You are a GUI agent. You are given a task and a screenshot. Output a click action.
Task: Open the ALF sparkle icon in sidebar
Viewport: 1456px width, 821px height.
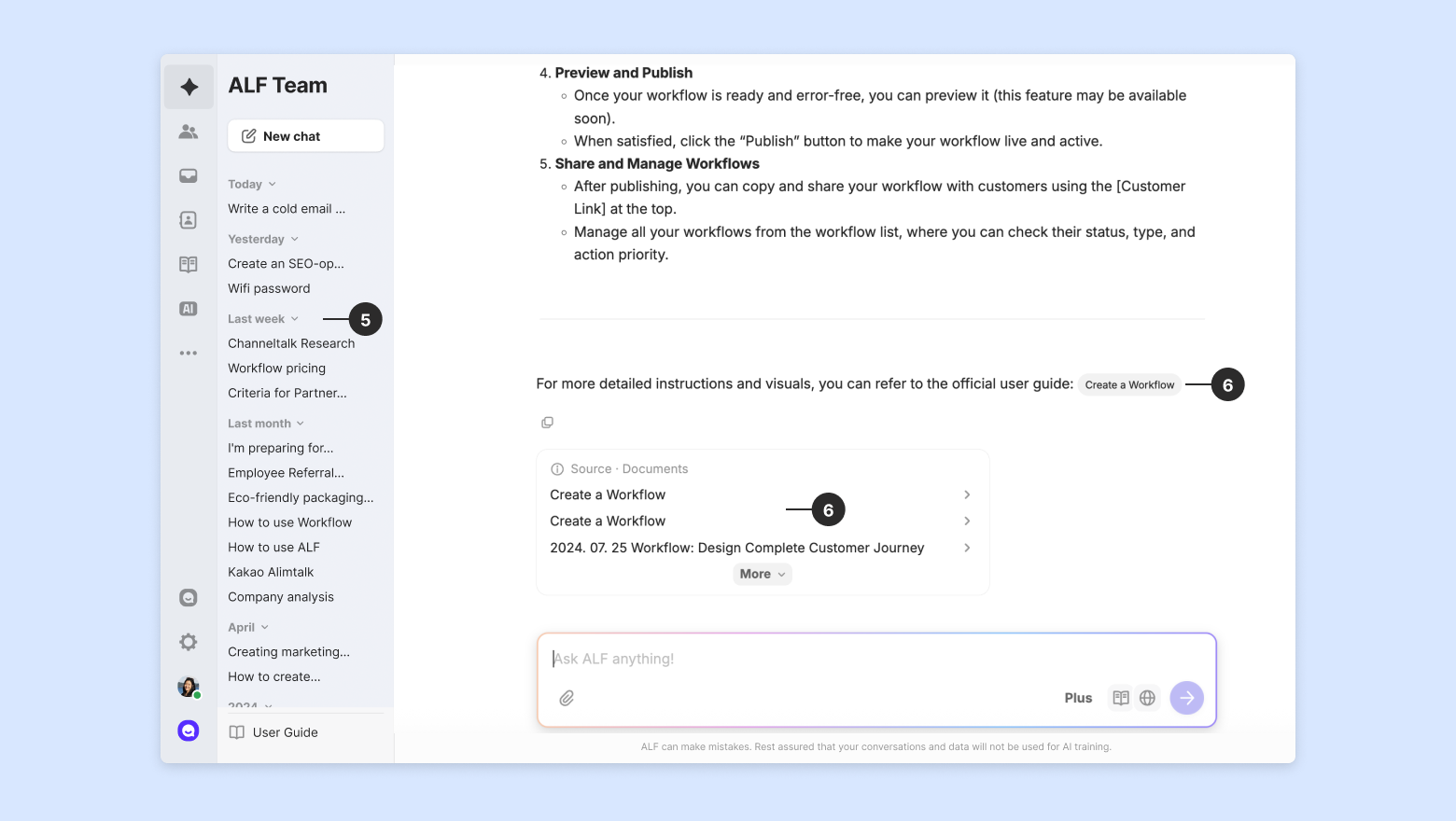(x=189, y=87)
